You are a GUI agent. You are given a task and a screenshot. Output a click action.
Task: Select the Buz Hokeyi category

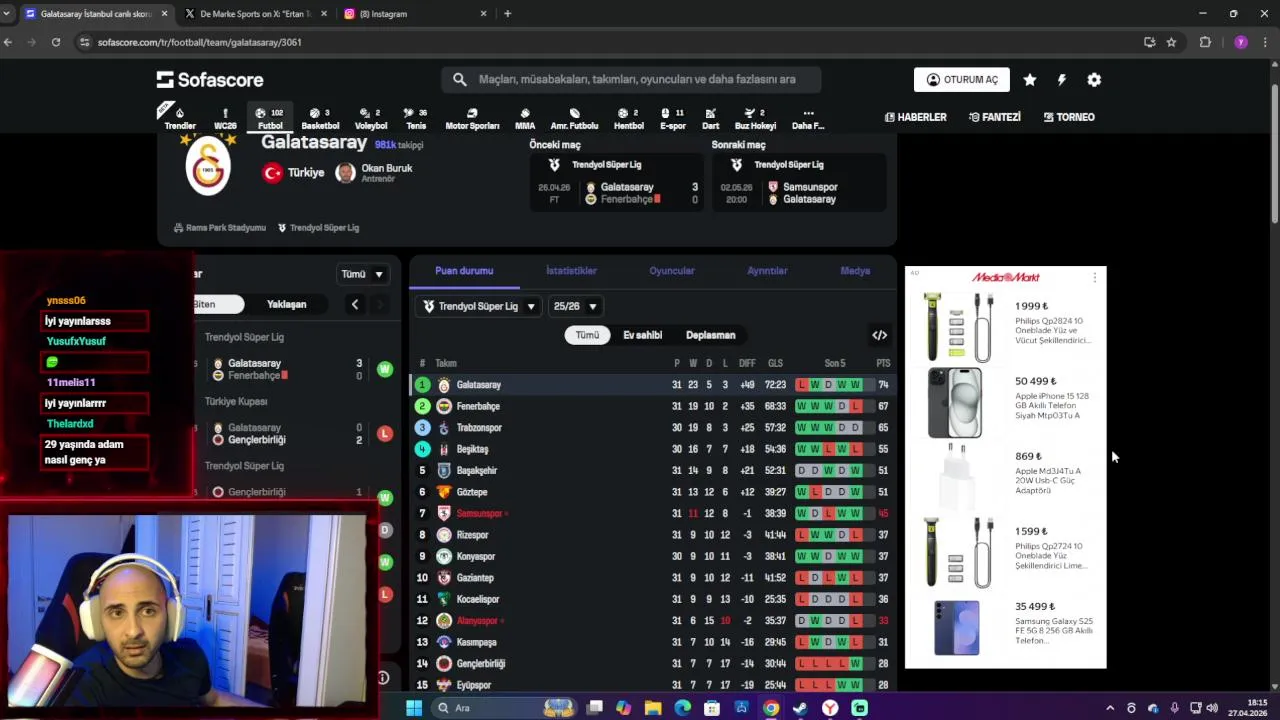pos(755,118)
